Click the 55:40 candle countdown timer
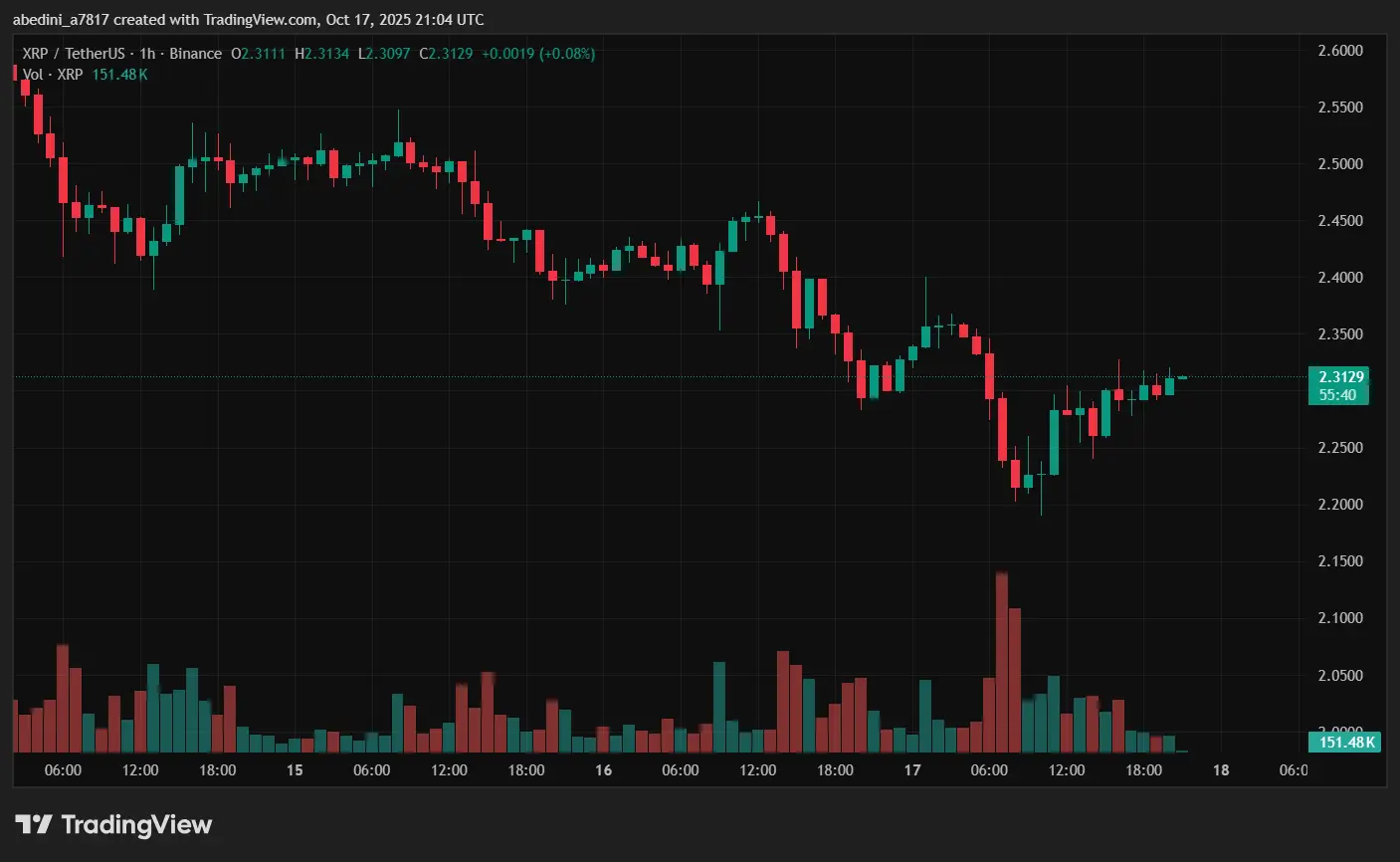 point(1337,395)
